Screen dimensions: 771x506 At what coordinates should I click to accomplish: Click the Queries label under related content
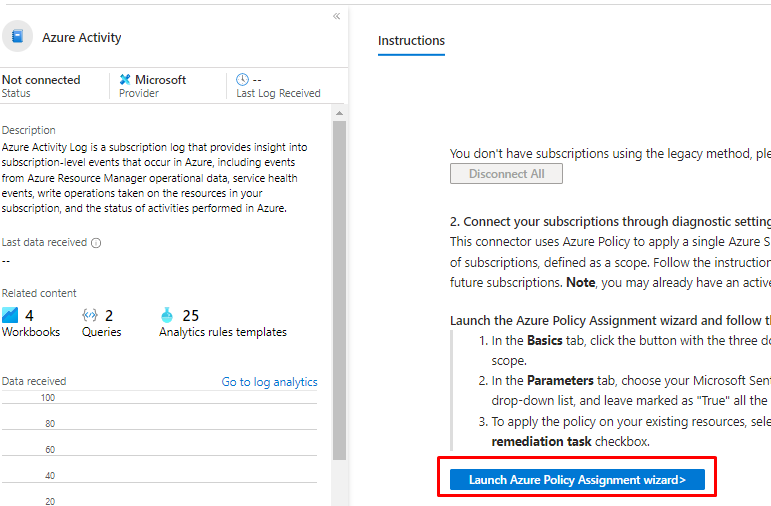click(x=101, y=332)
